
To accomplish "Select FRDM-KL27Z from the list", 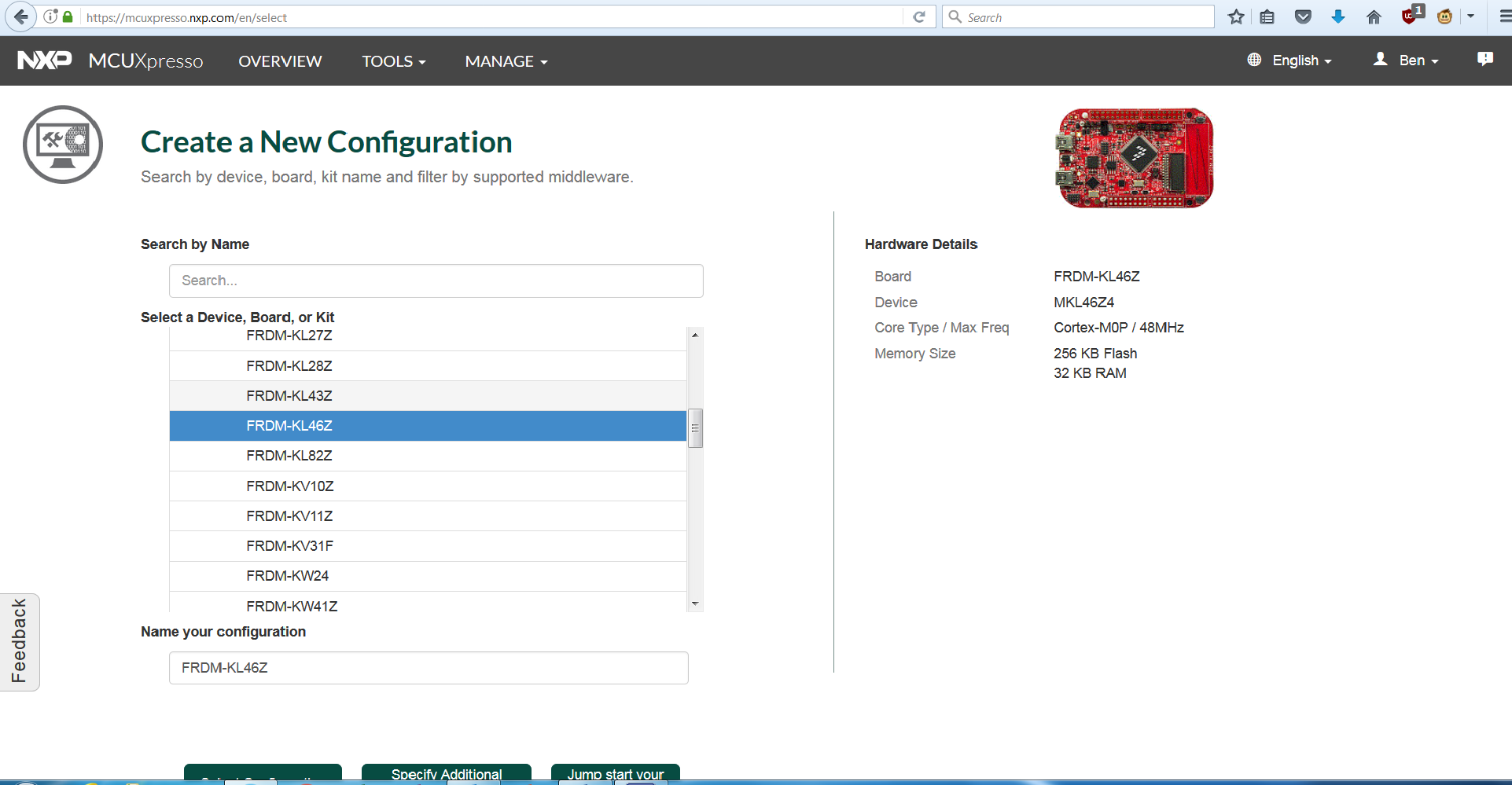I will [x=428, y=338].
